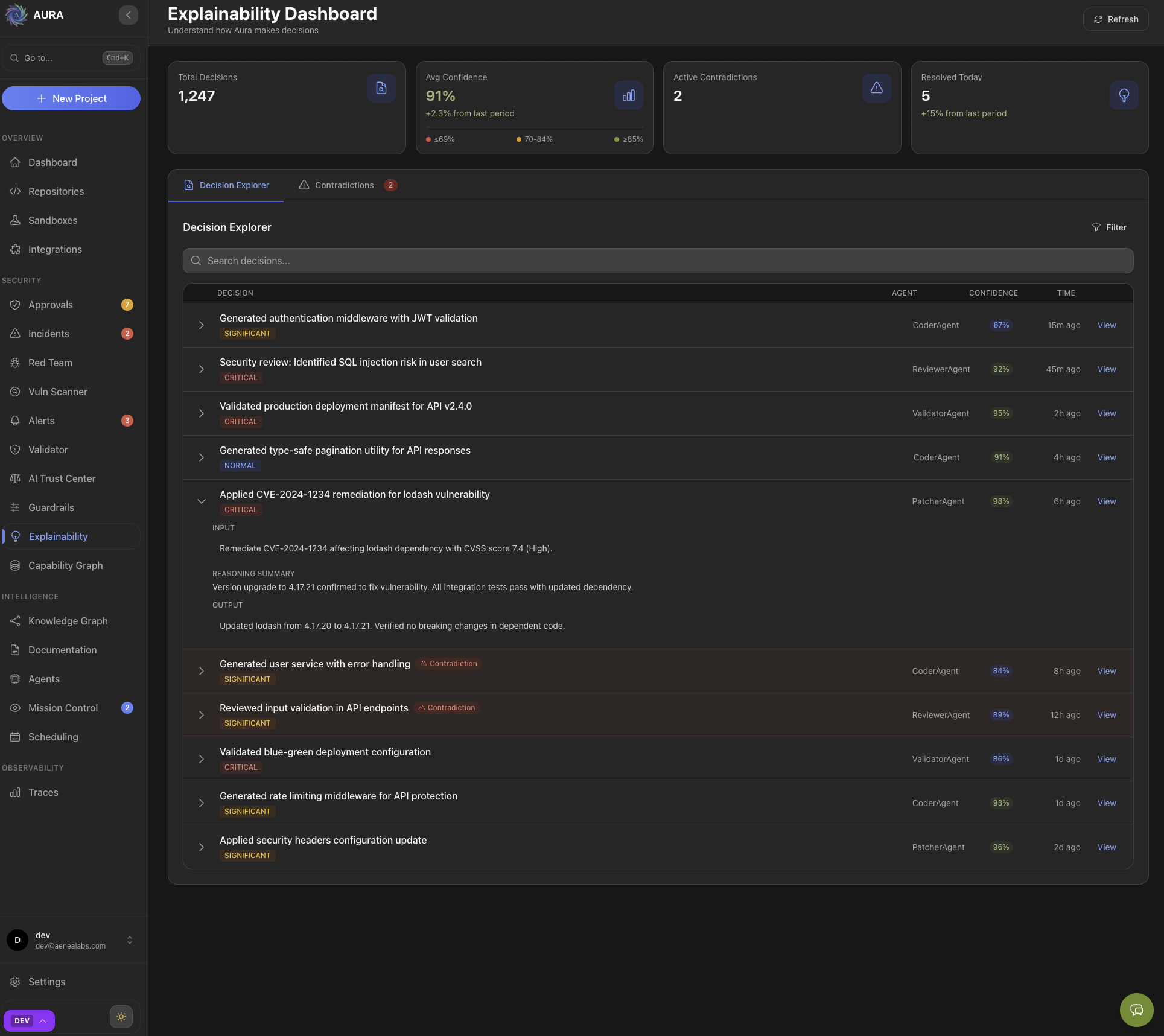The width and height of the screenshot is (1164, 1036).
Task: Open Approvals shield icon
Action: pos(15,305)
